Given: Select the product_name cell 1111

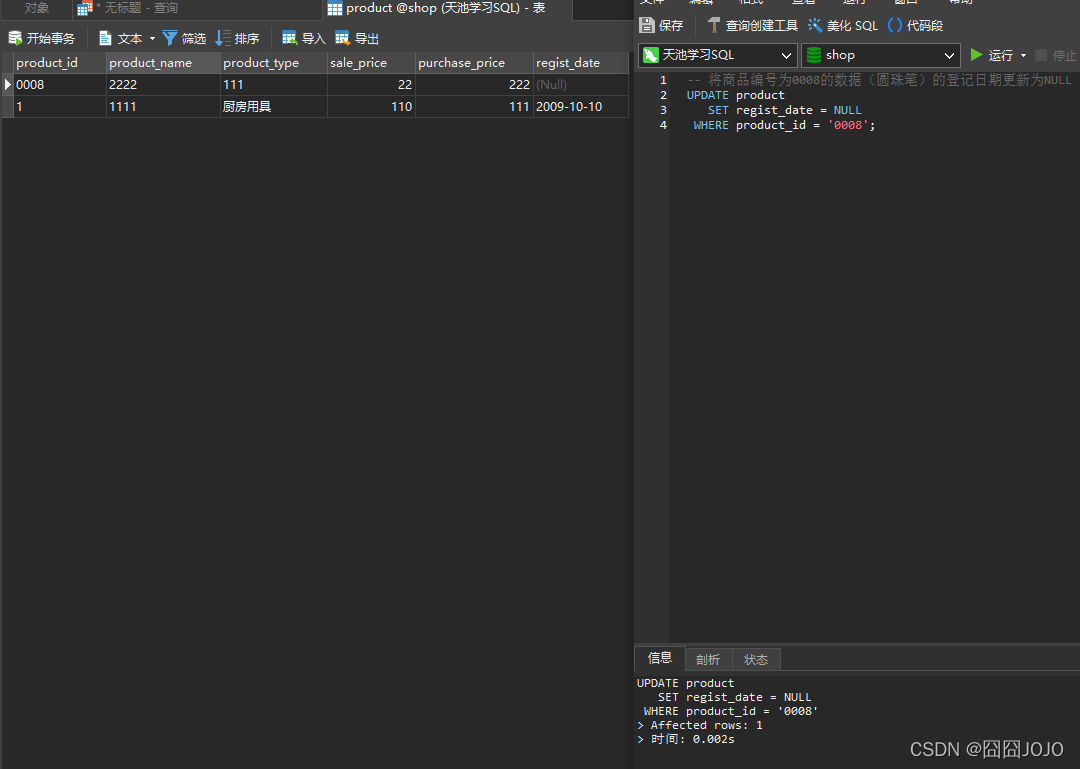Looking at the screenshot, I should (163, 107).
